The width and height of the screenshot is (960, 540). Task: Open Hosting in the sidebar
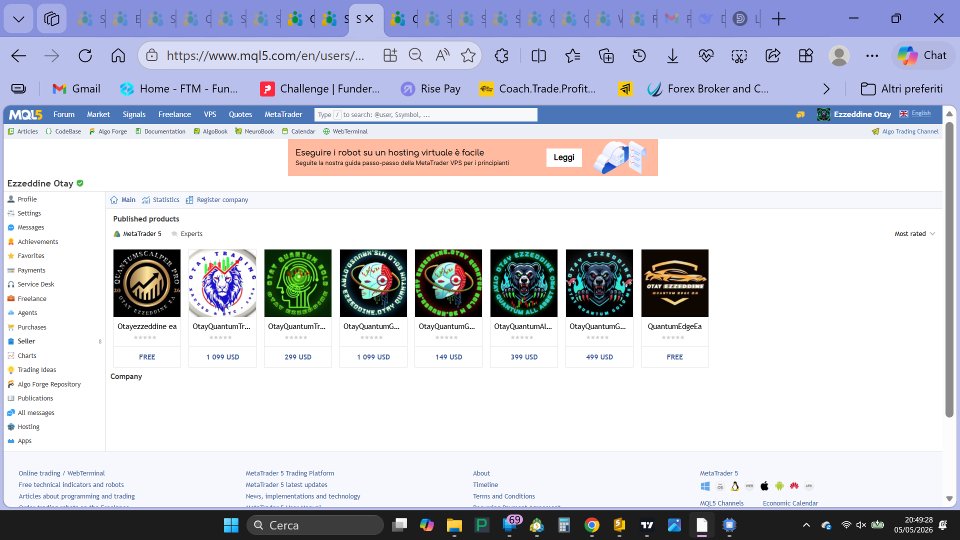tap(28, 426)
